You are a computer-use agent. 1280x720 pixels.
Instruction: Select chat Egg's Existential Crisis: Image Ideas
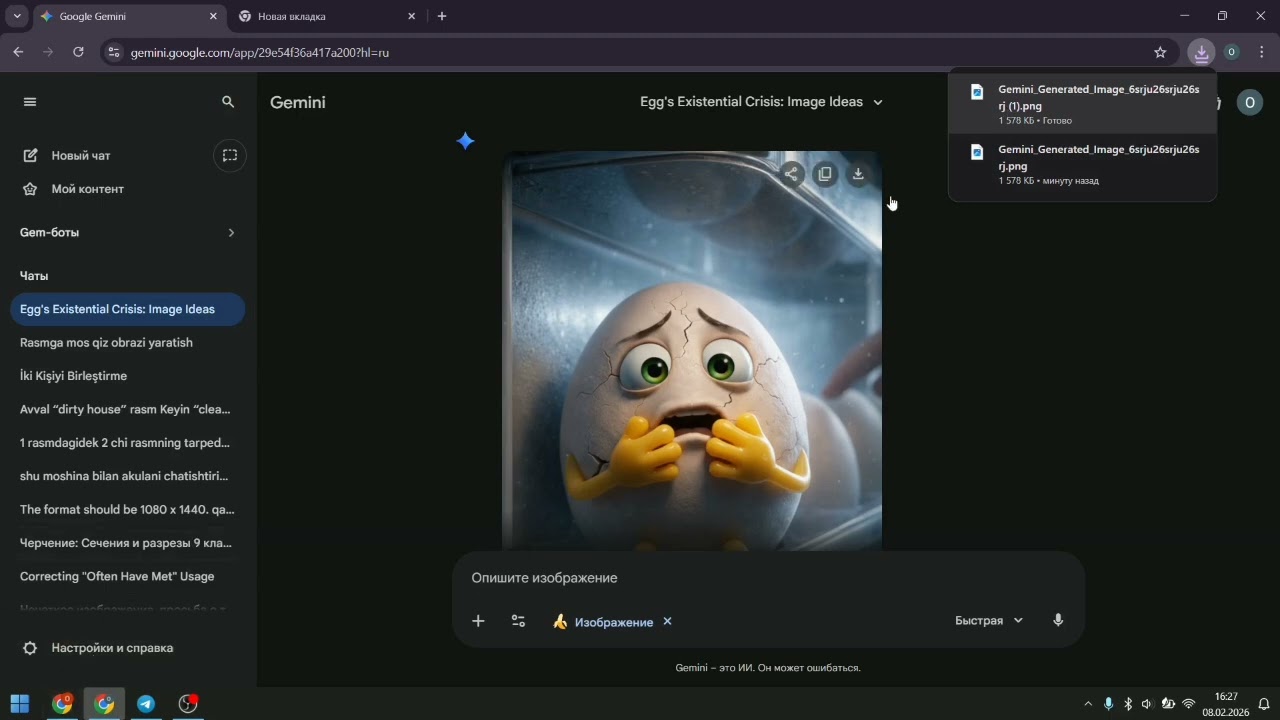click(x=128, y=309)
